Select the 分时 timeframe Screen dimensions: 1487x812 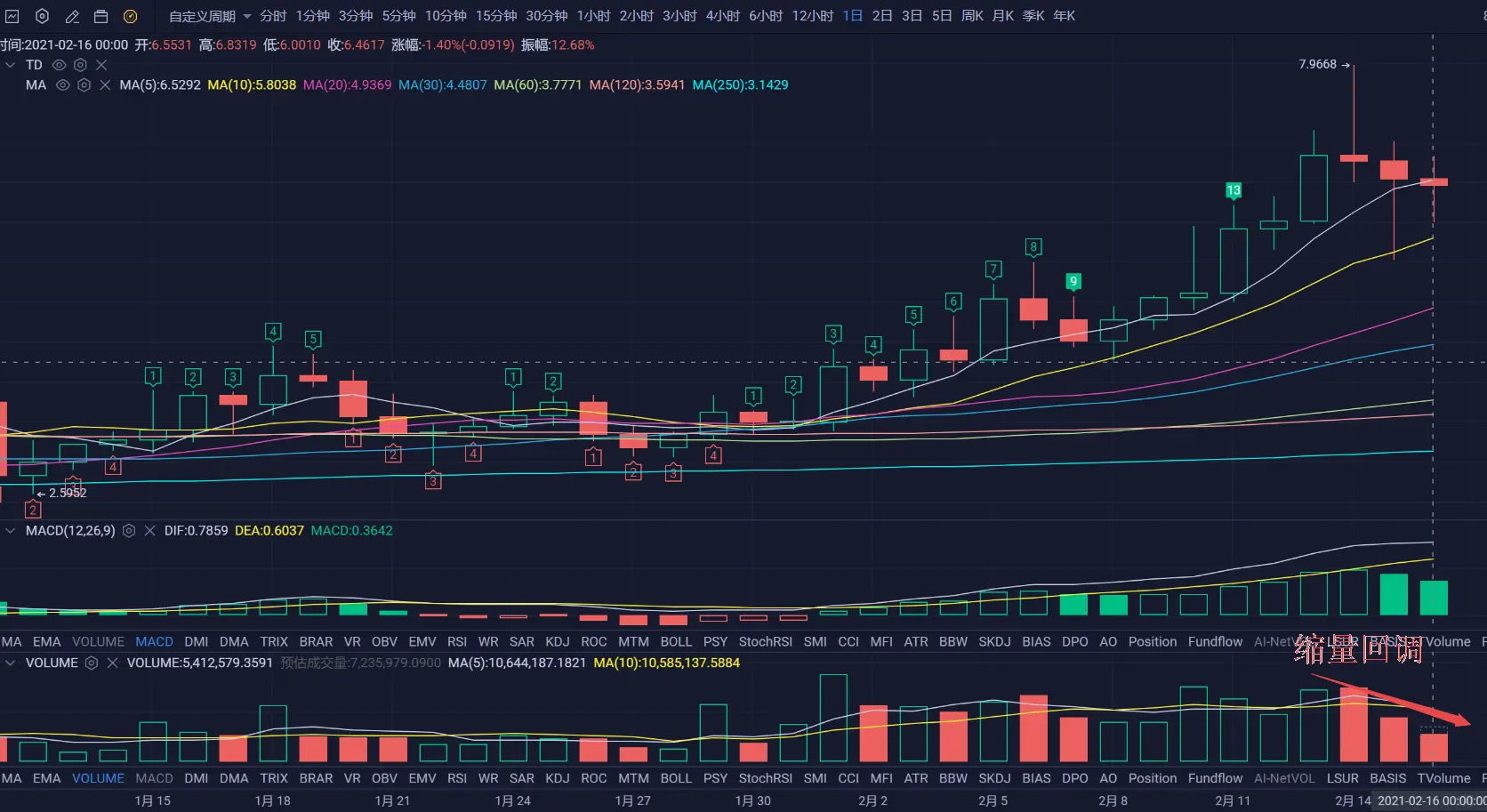[x=273, y=16]
